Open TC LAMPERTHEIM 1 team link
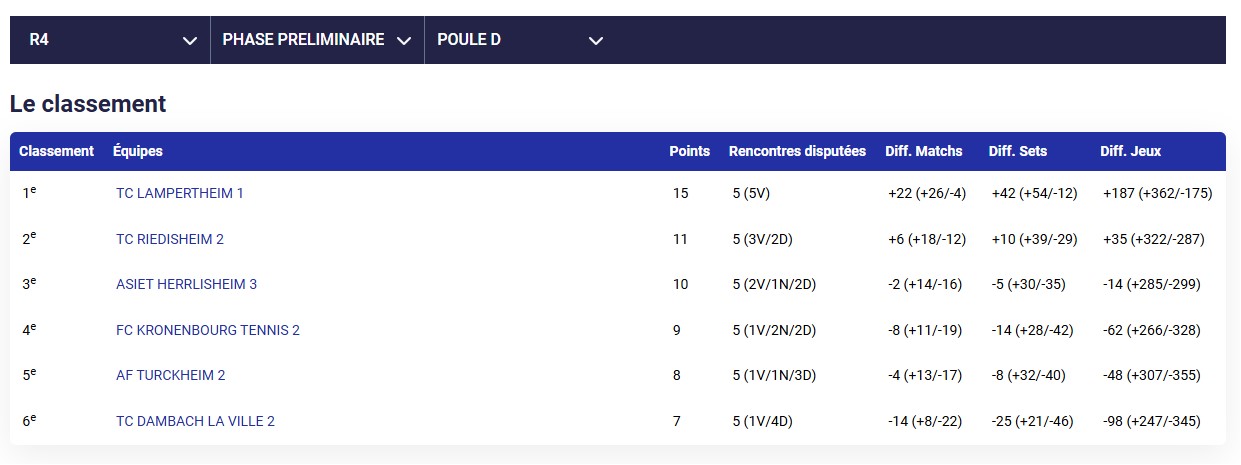1241x465 pixels. 180,193
